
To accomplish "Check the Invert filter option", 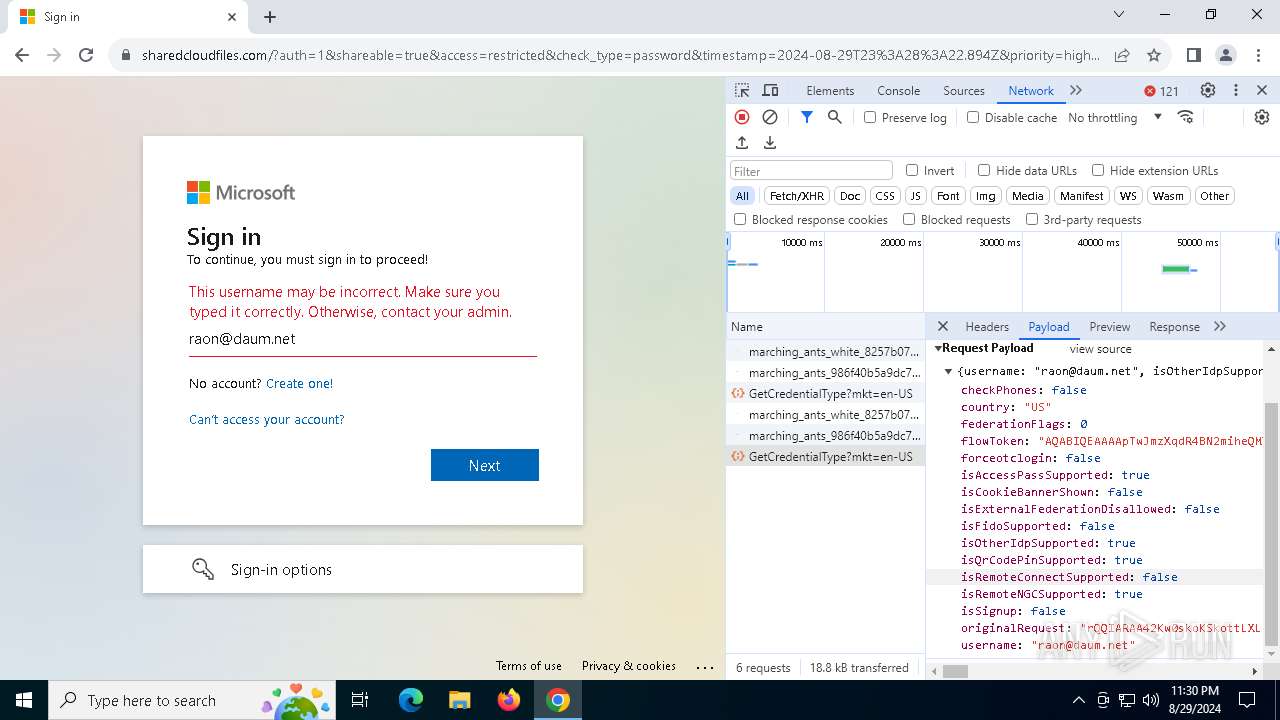I will (912, 170).
